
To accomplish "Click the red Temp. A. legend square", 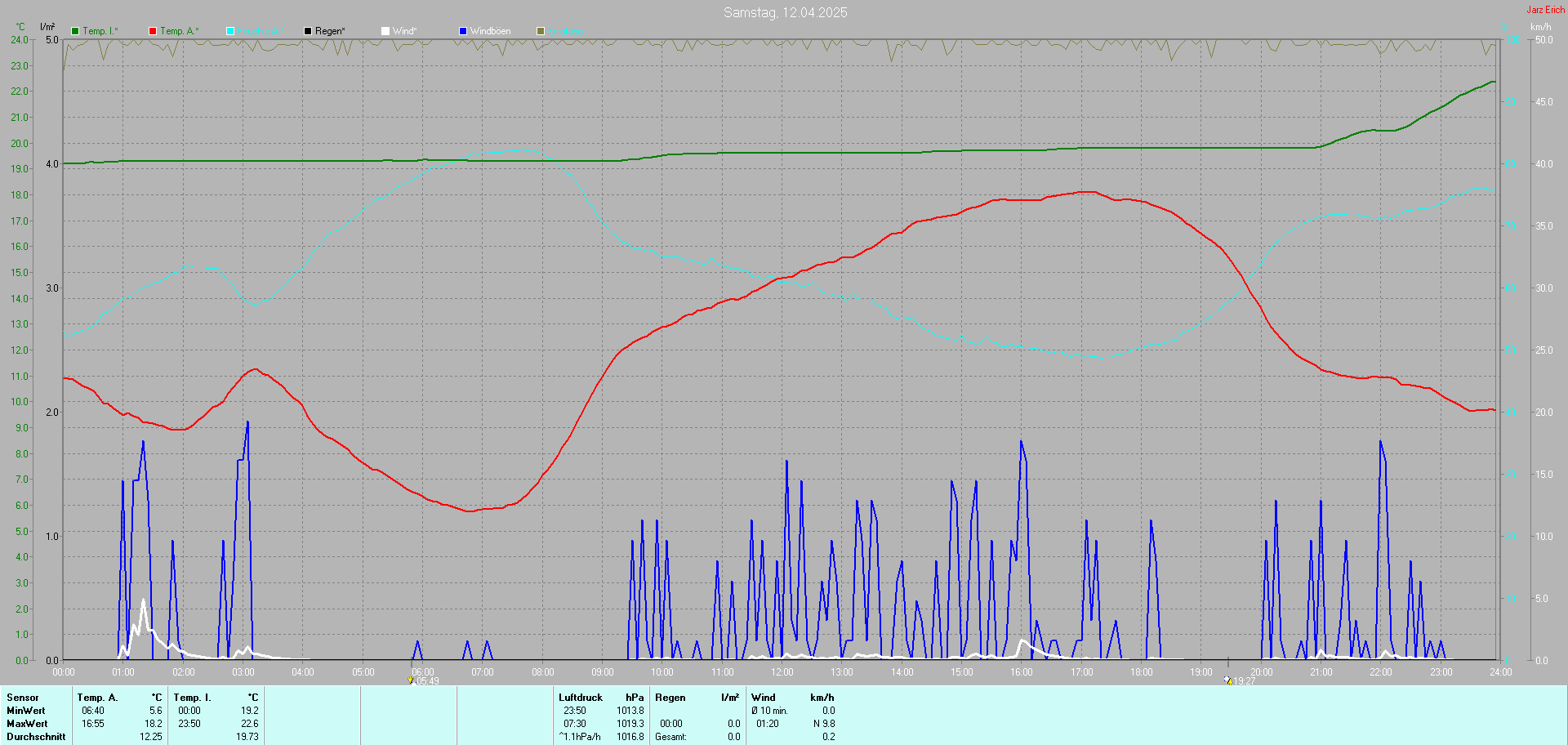I will coord(153,31).
